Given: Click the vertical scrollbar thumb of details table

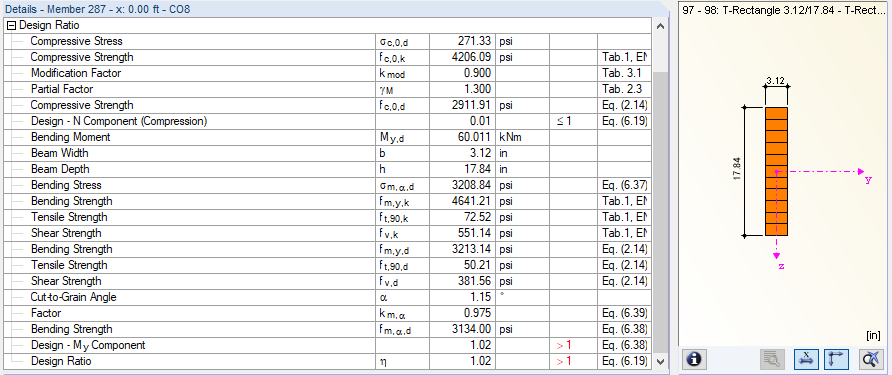Looking at the screenshot, I should coord(659,212).
